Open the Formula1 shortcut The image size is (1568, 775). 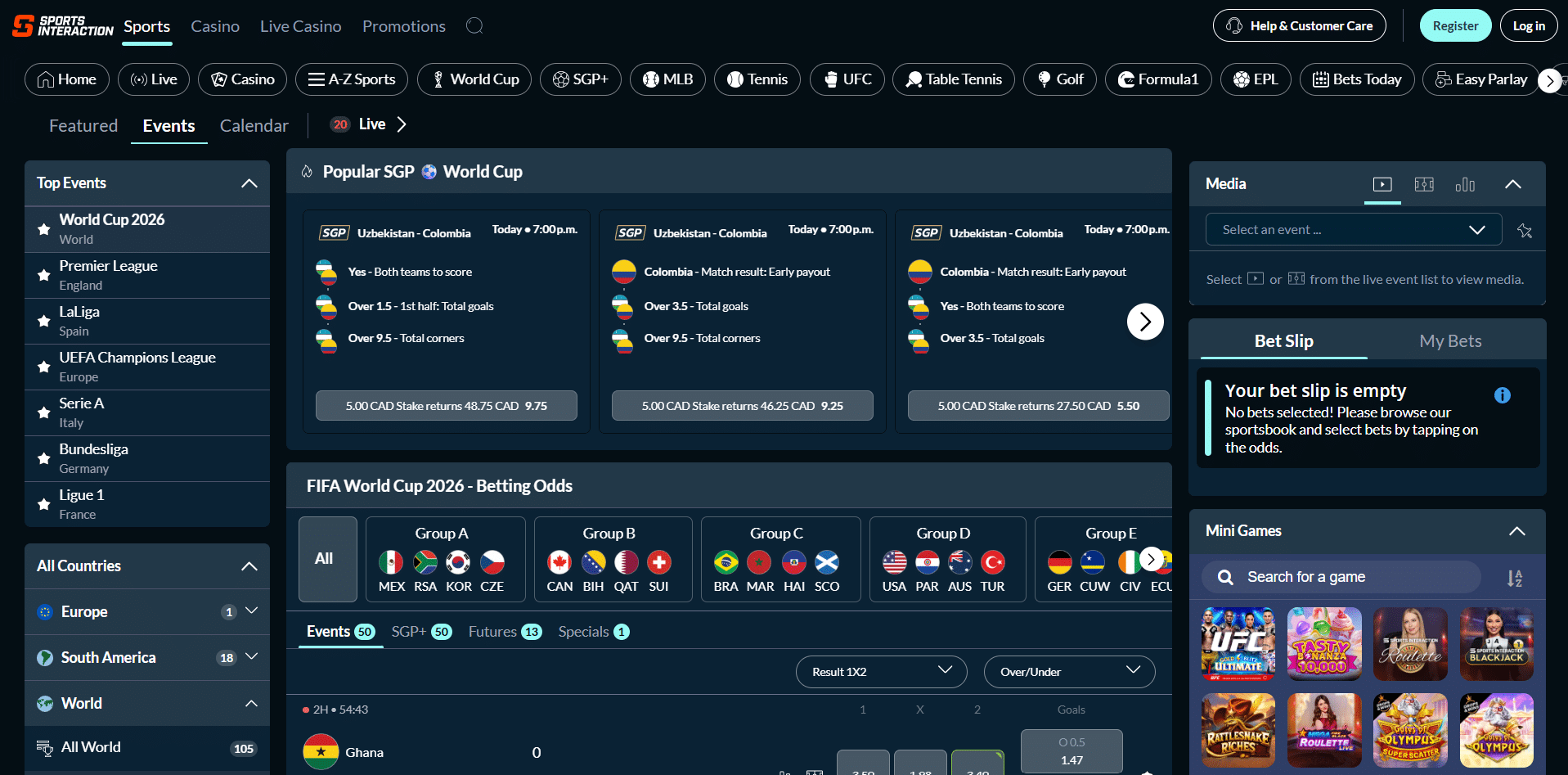[1158, 79]
